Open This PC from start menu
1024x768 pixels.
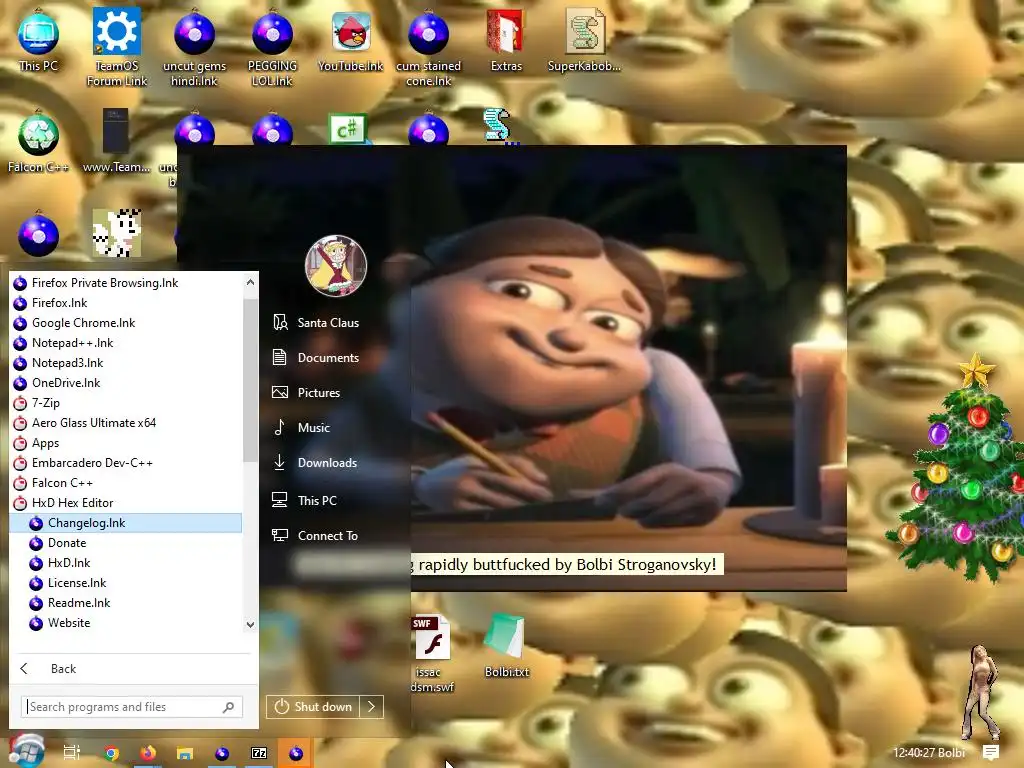[305, 500]
